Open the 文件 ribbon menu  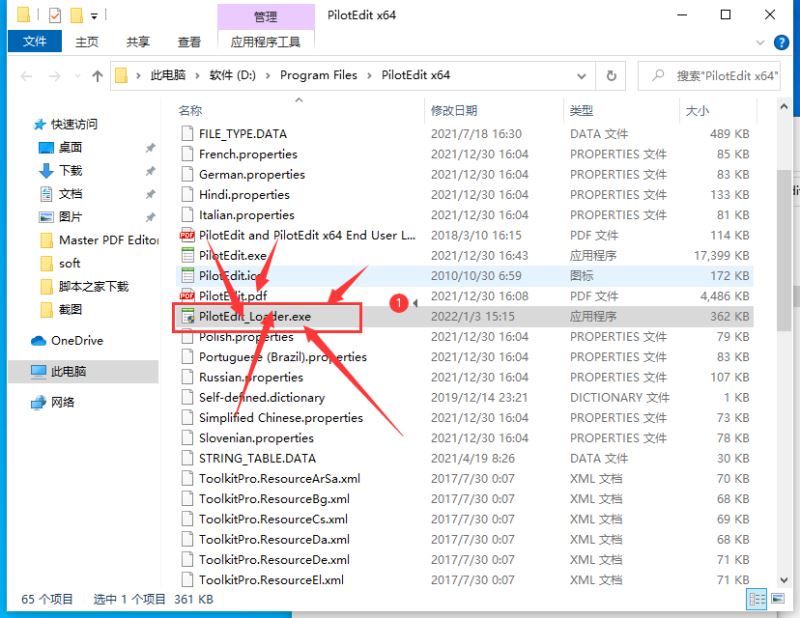[x=35, y=41]
